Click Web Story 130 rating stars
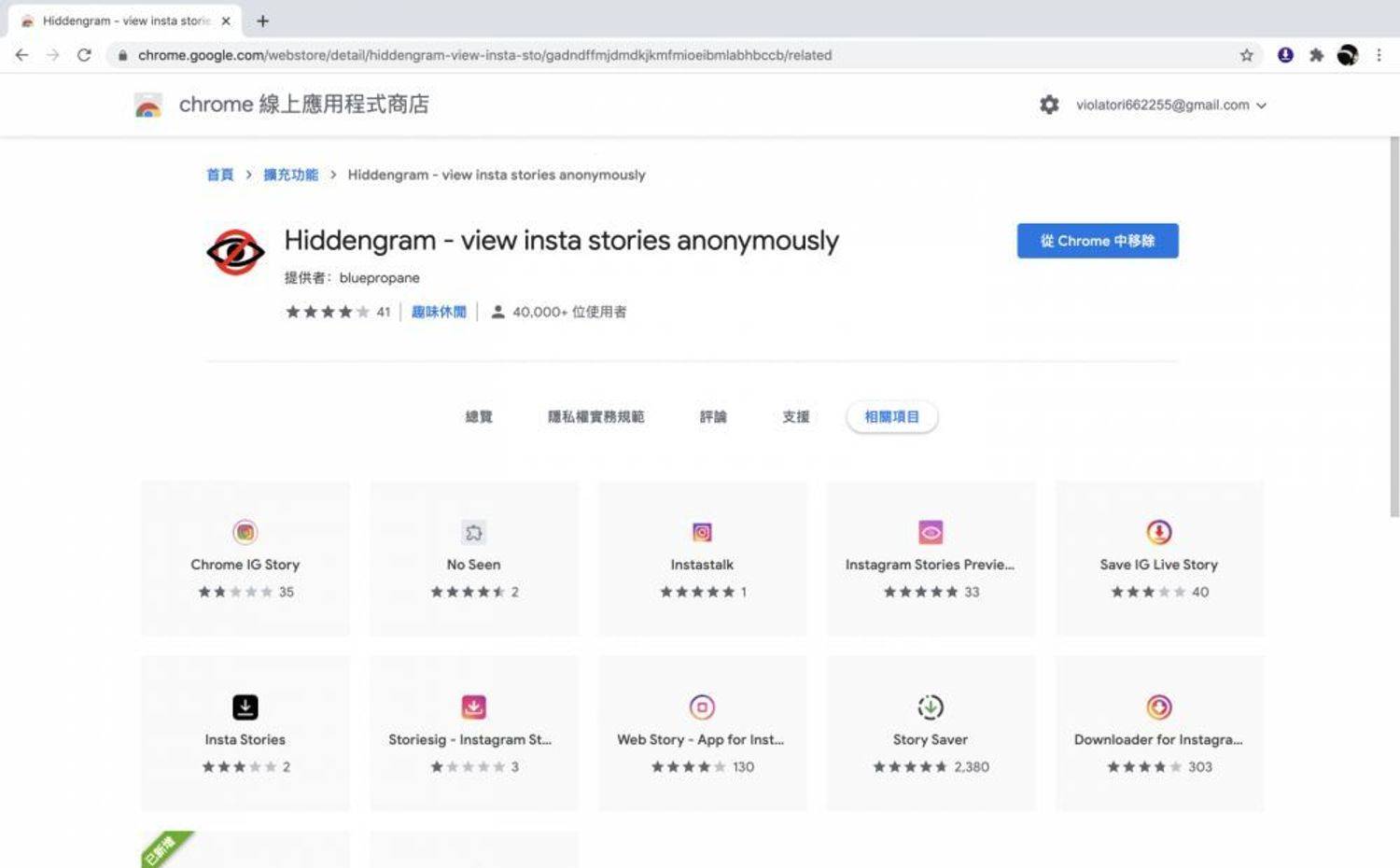 click(688, 767)
